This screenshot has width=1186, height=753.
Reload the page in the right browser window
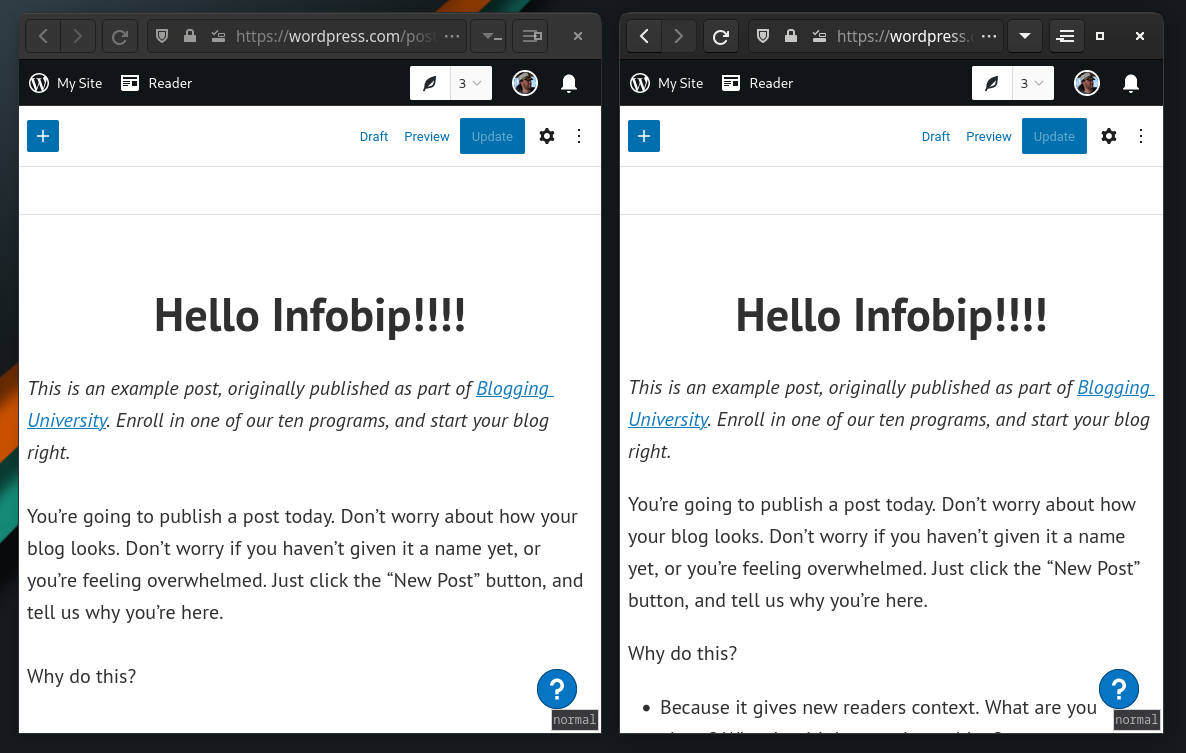coord(721,36)
